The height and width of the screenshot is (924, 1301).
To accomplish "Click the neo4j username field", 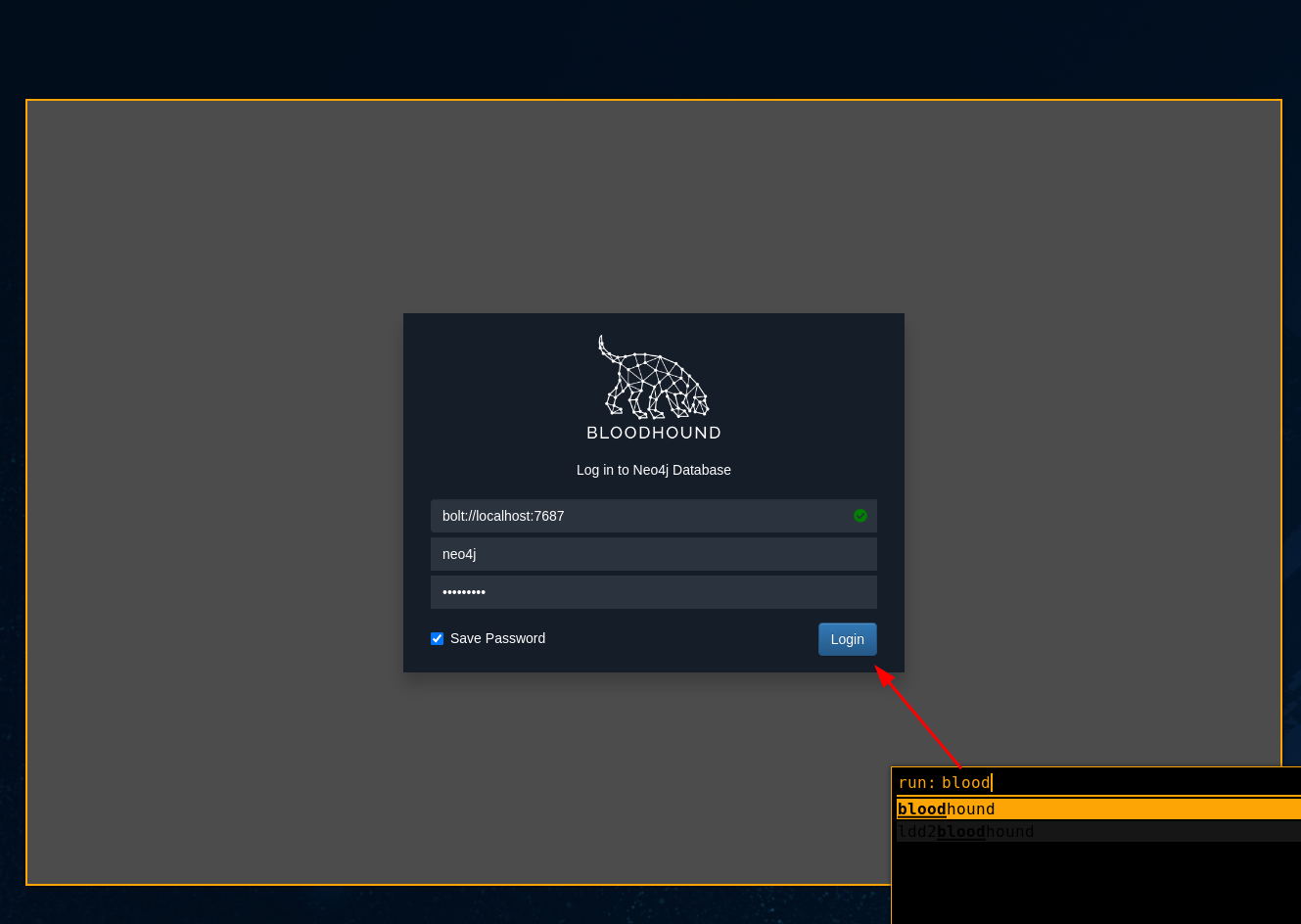I will point(654,554).
